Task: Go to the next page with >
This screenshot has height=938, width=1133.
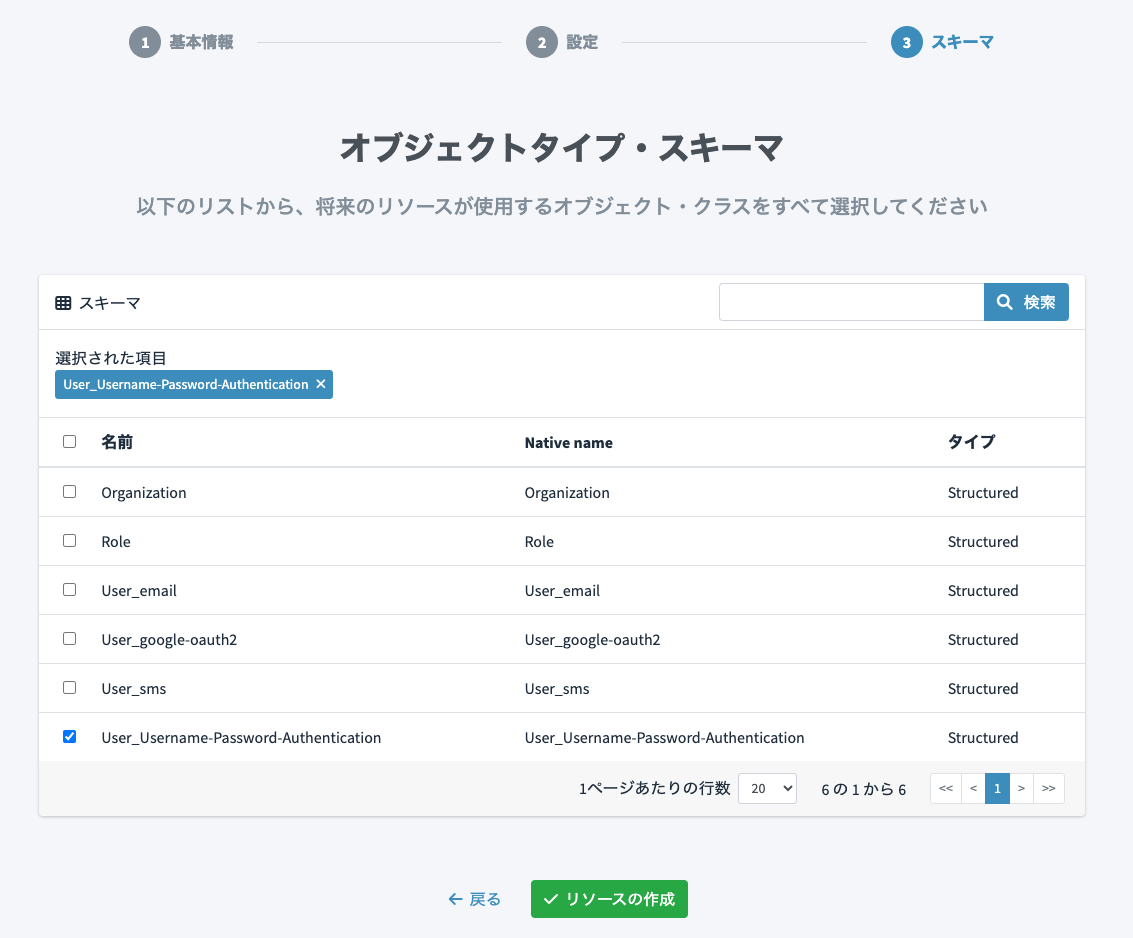Action: (x=1021, y=788)
